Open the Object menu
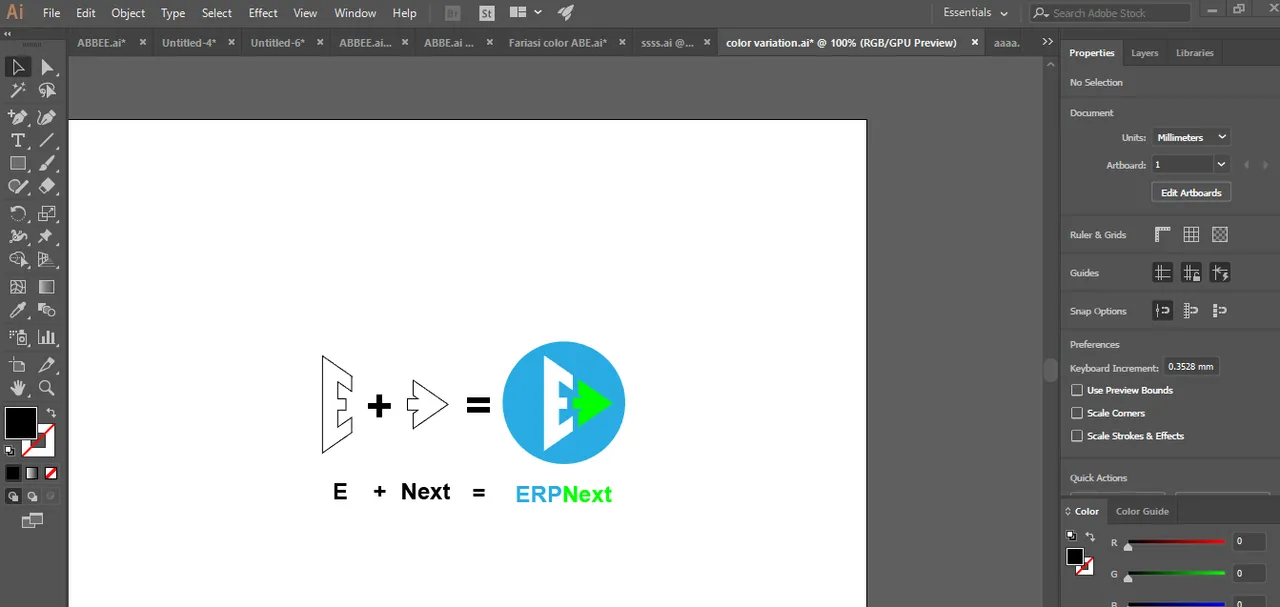 tap(128, 13)
